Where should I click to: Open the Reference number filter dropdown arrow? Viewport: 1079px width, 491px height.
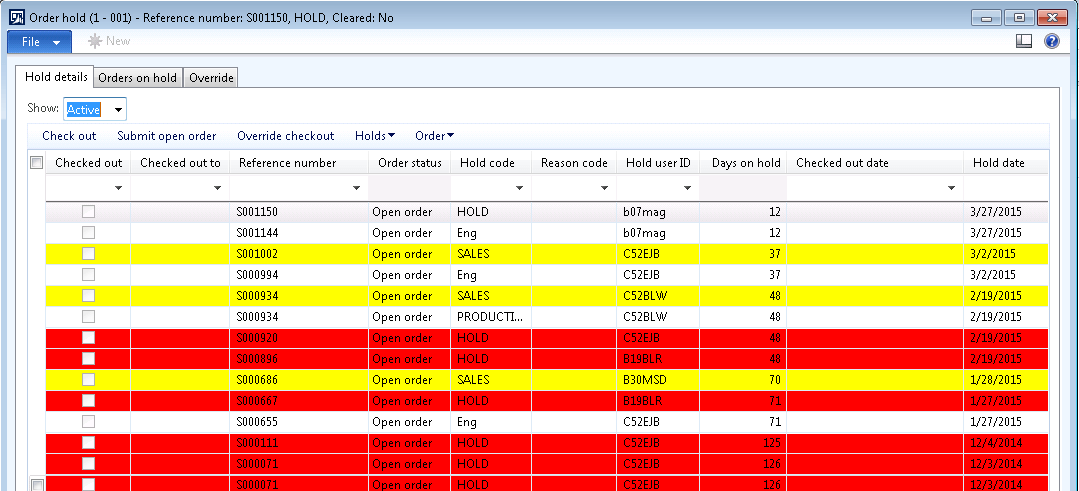pyautogui.click(x=357, y=188)
